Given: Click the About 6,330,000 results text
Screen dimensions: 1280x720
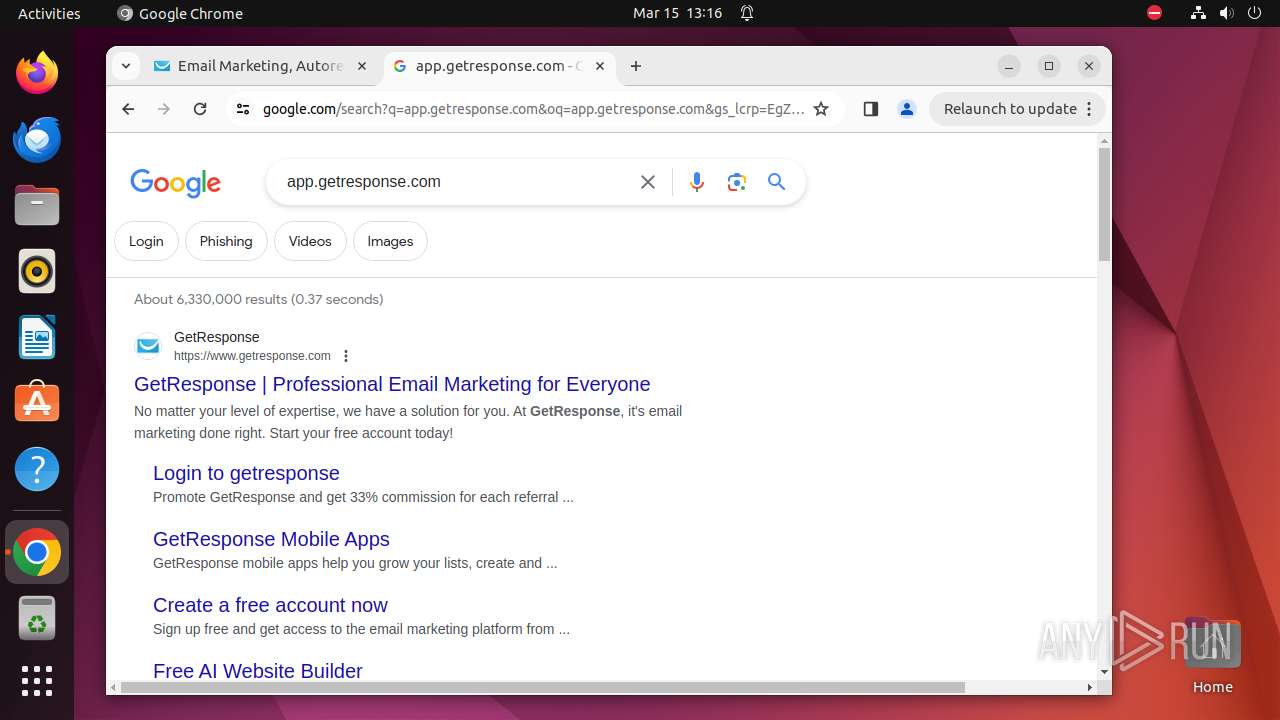Looking at the screenshot, I should (x=258, y=299).
